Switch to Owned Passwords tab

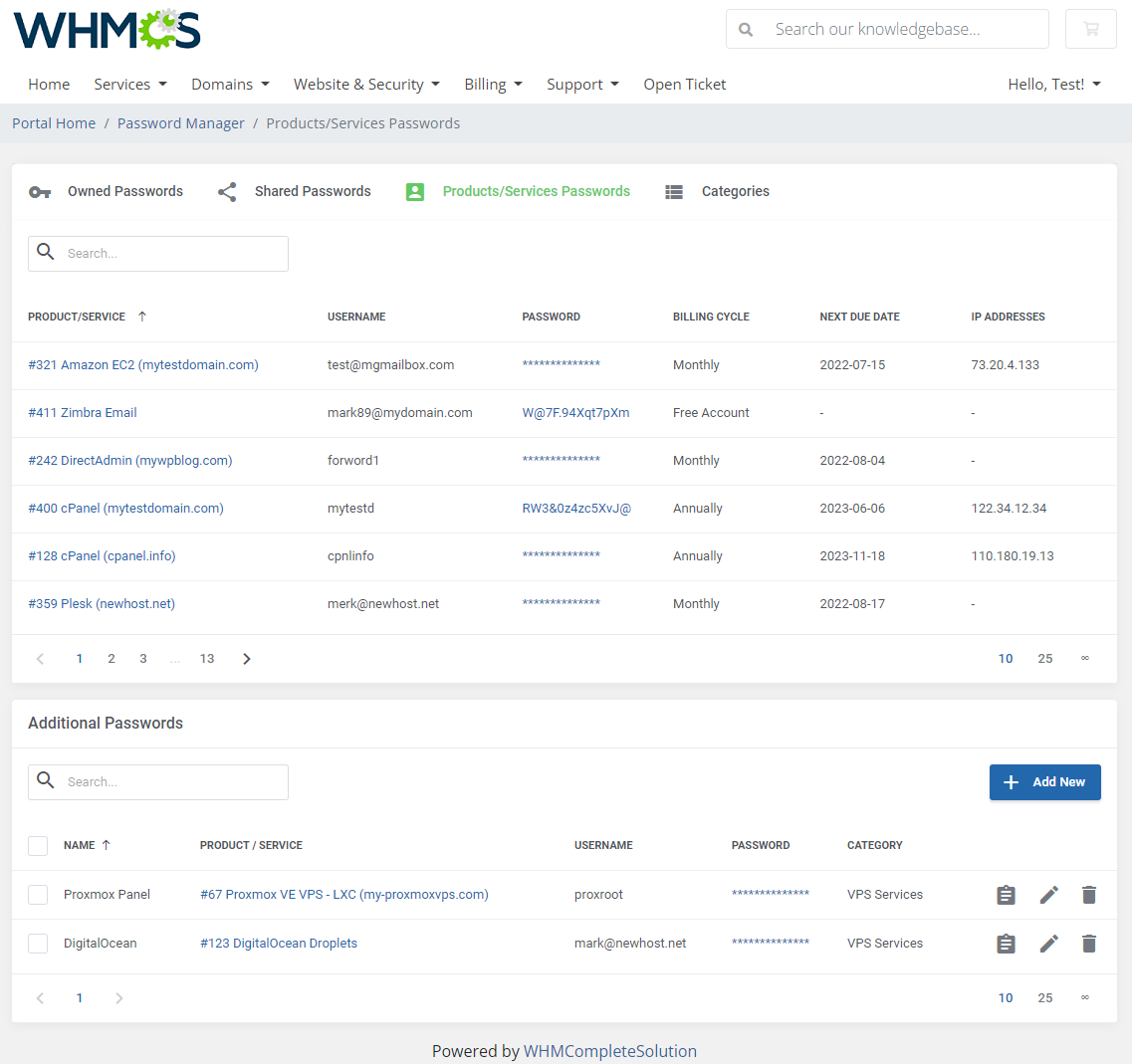pos(107,191)
